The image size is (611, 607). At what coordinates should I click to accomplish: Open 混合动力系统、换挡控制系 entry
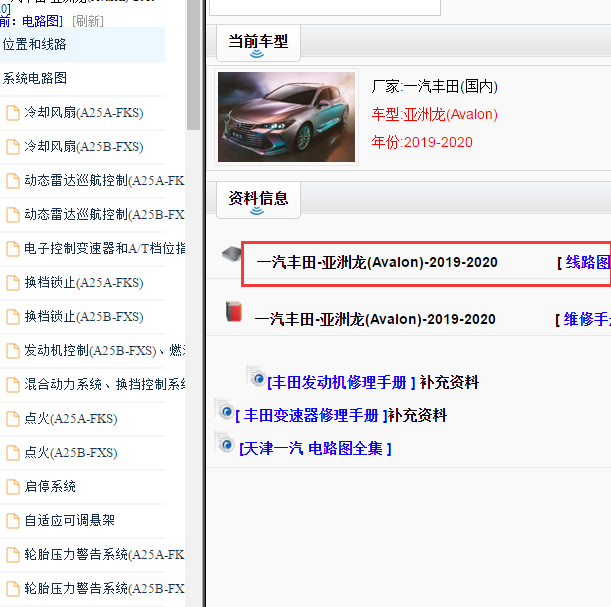coord(104,385)
